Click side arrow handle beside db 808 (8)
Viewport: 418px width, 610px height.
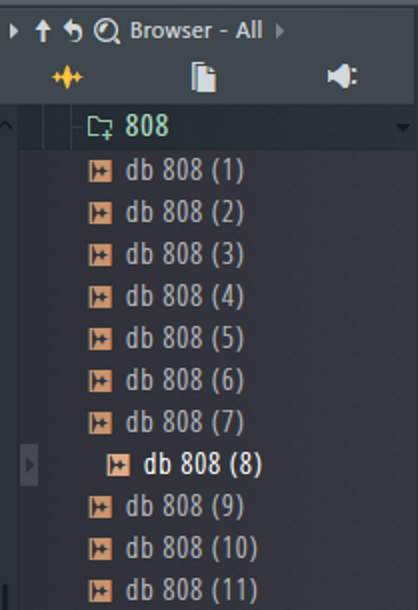29,465
